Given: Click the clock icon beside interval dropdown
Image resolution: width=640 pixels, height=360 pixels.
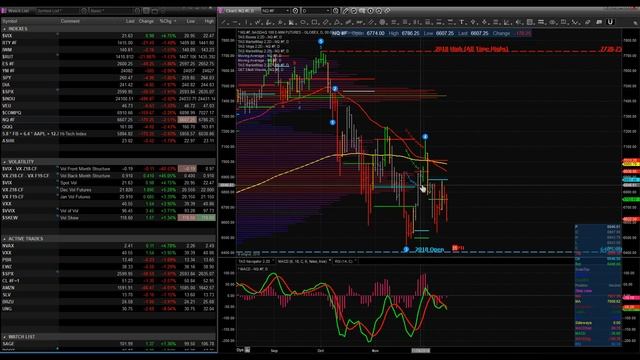Looking at the screenshot, I should [336, 11].
